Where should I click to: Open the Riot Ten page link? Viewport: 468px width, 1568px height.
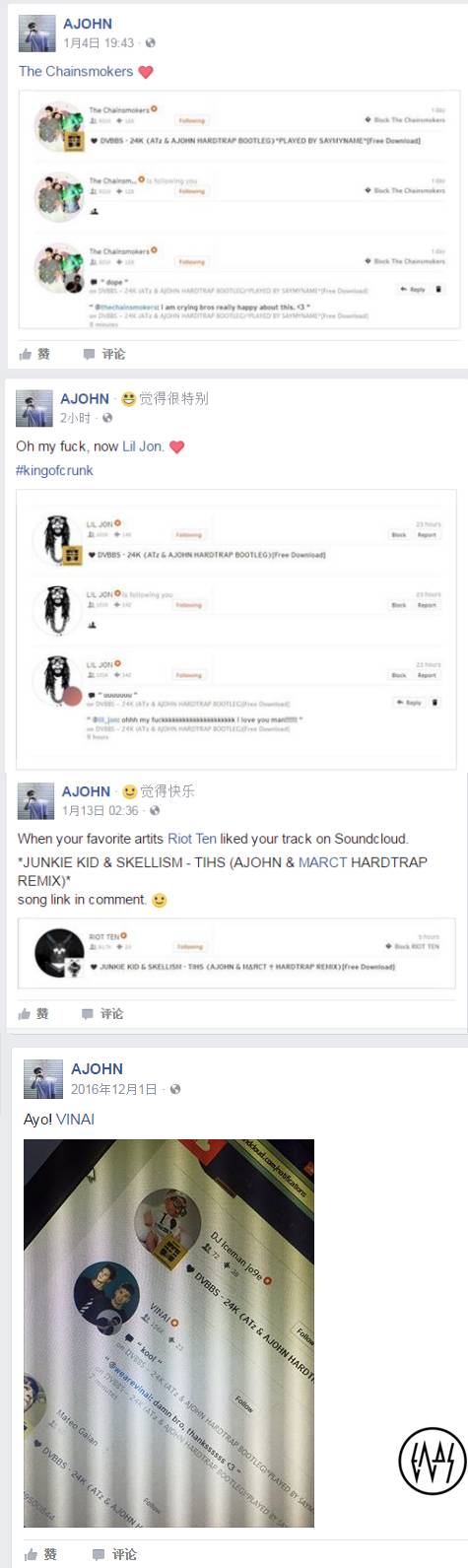192,839
